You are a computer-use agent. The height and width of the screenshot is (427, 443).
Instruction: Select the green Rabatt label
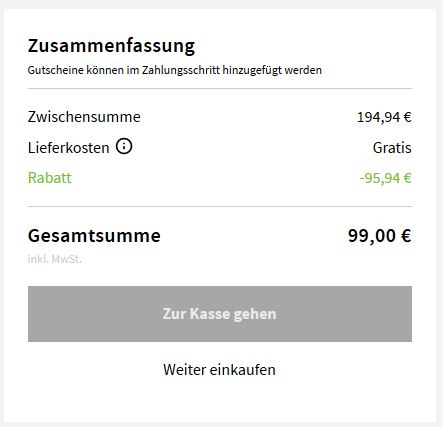(x=50, y=178)
